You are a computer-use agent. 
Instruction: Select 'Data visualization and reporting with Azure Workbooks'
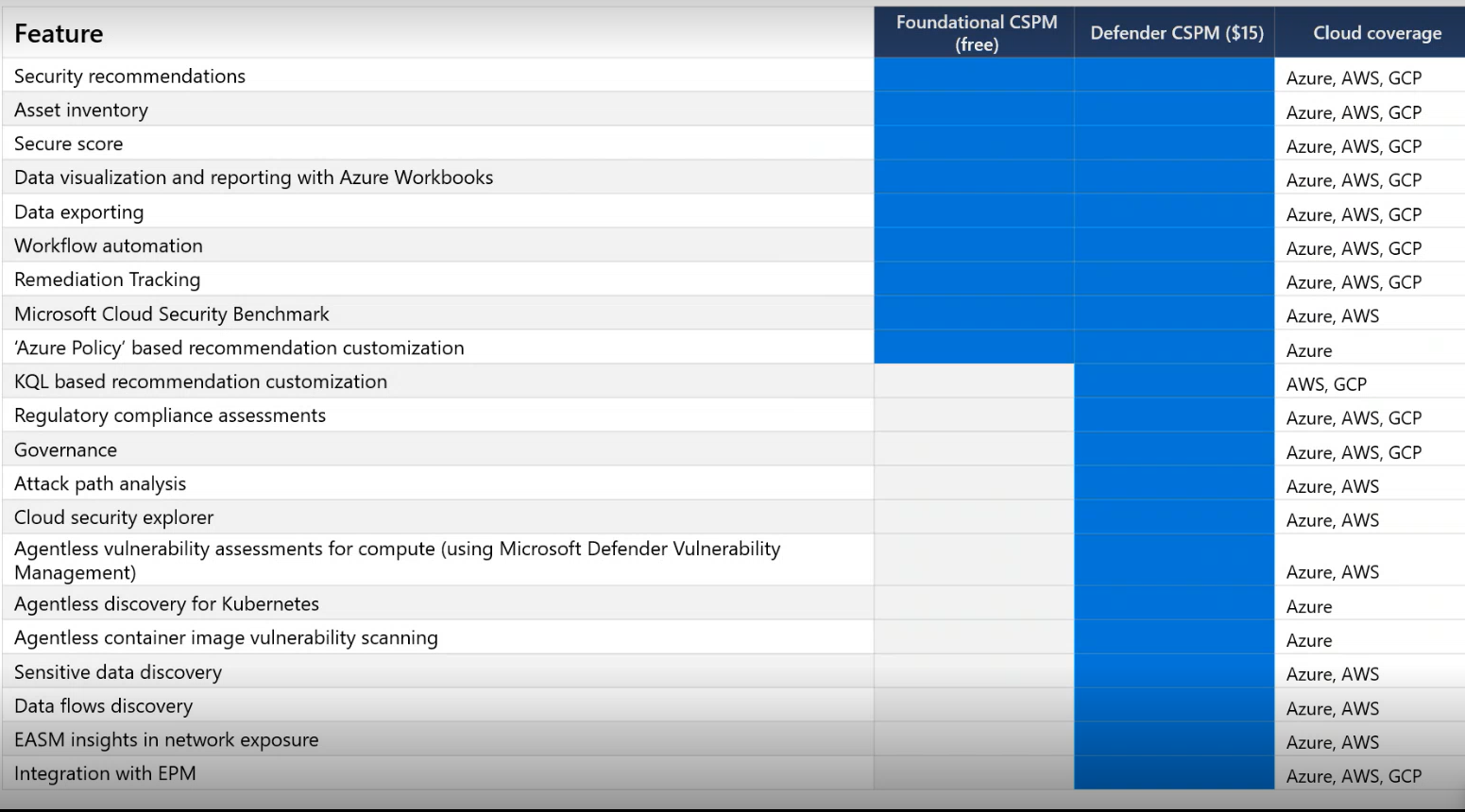pos(253,178)
